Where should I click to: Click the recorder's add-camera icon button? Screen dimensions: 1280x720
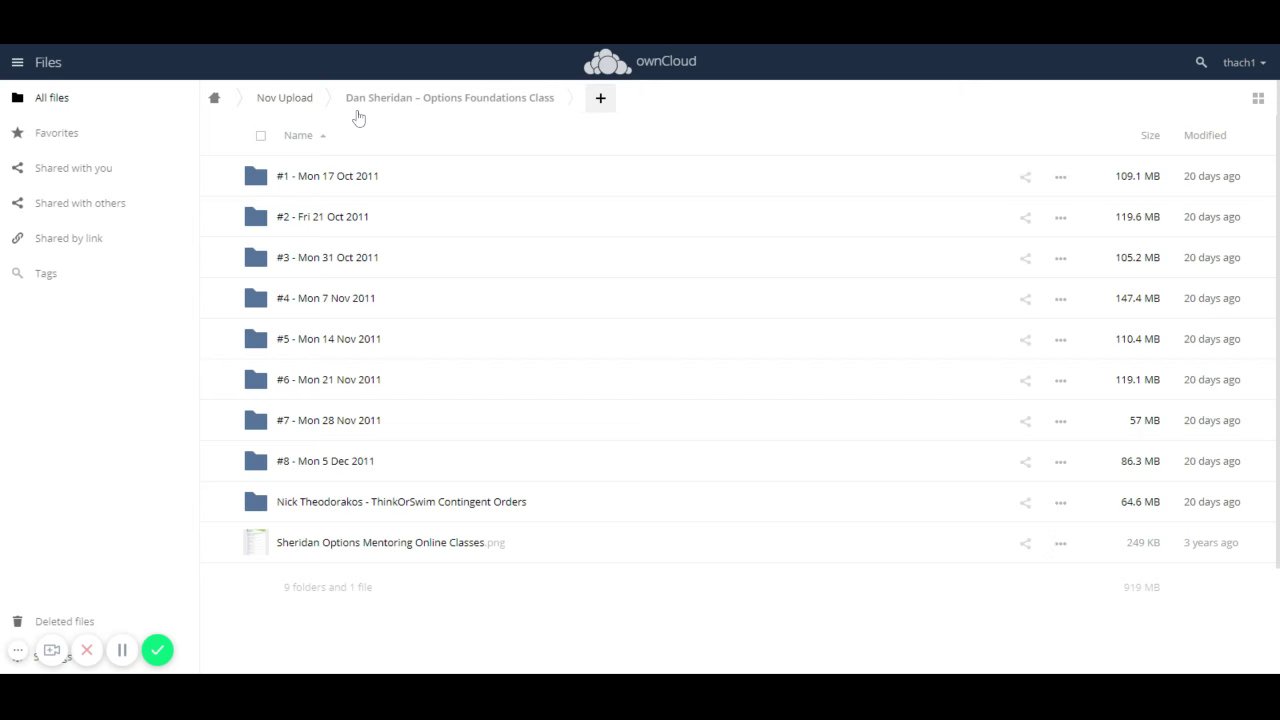[x=52, y=650]
